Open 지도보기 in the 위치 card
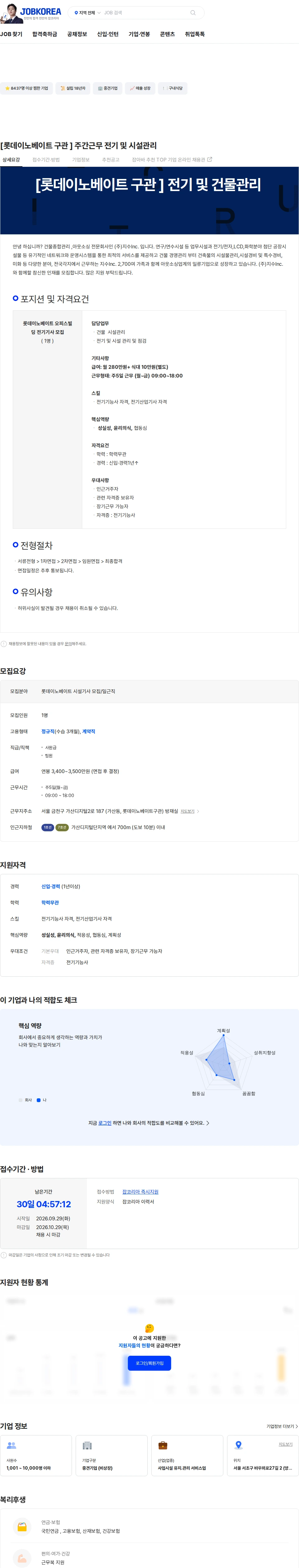Image resolution: width=299 pixels, height=1568 pixels. 285,1444
